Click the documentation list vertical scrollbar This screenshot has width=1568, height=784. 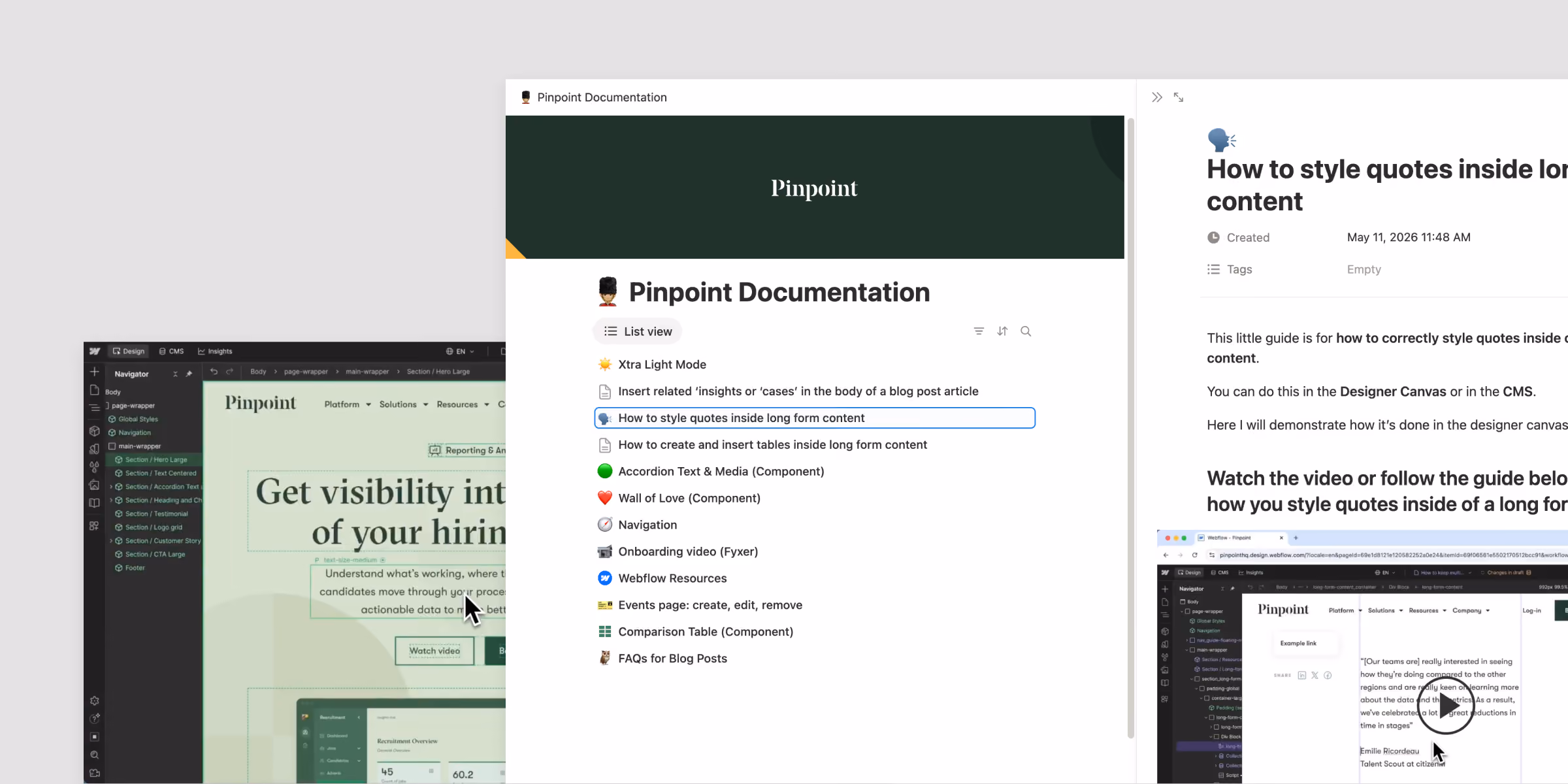click(1131, 429)
